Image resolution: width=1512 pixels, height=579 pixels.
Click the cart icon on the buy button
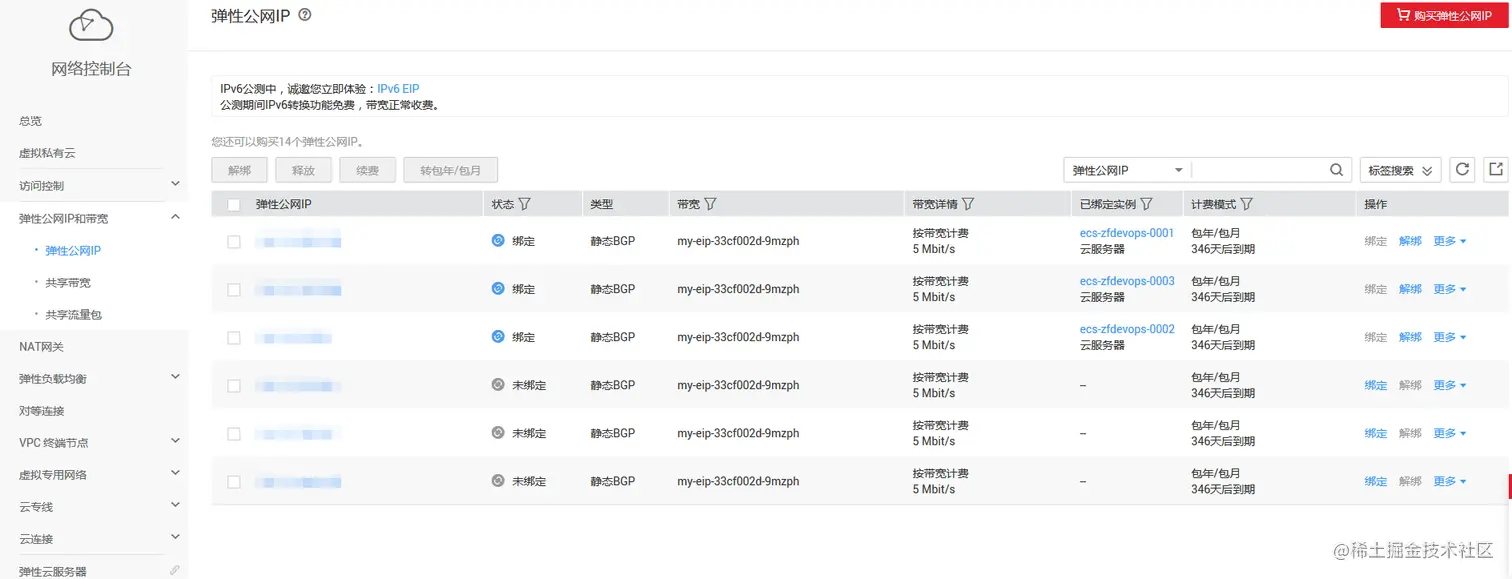pyautogui.click(x=1403, y=16)
